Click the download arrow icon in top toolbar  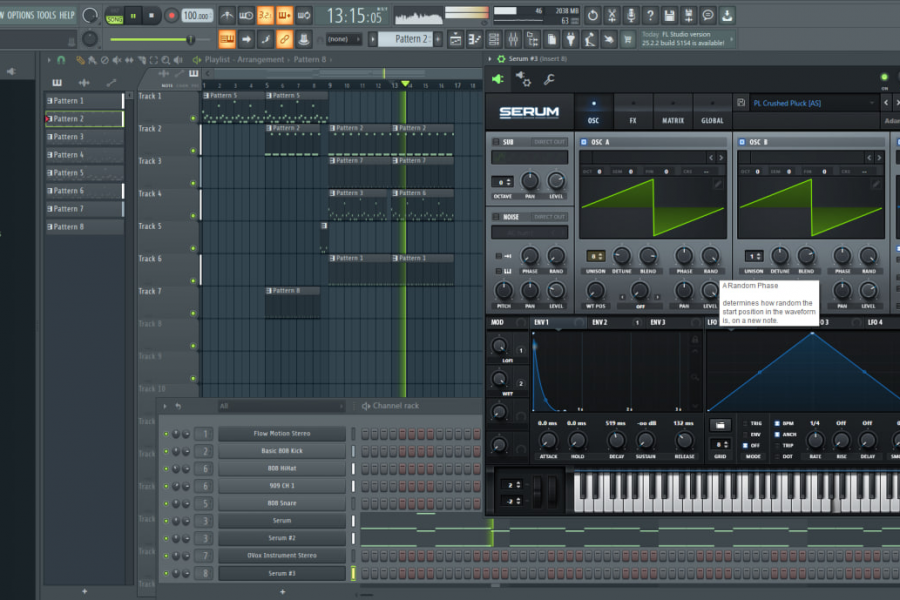[727, 16]
